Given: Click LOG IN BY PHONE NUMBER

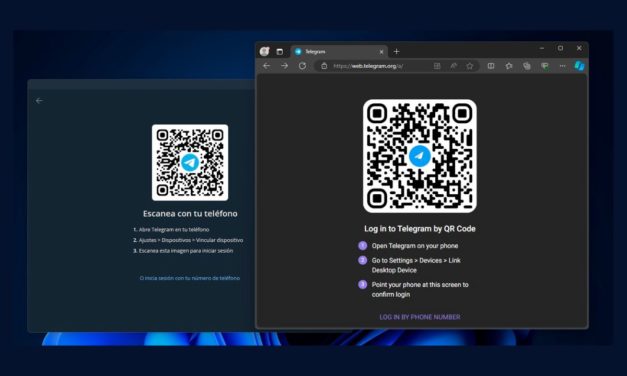Looking at the screenshot, I should pos(420,317).
